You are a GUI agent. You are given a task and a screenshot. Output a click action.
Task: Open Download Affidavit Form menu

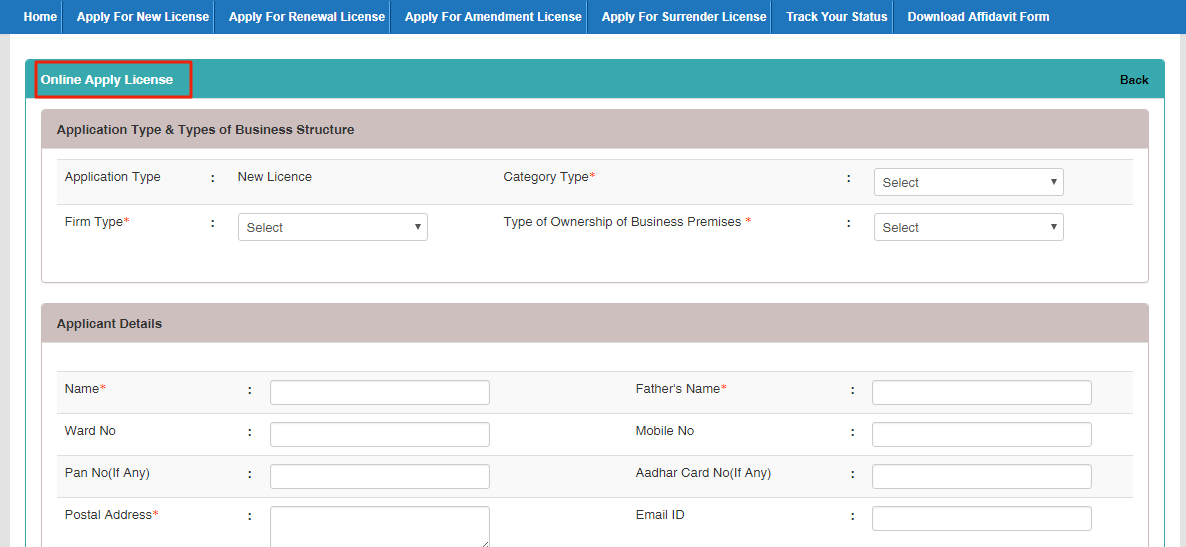pyautogui.click(x=978, y=17)
